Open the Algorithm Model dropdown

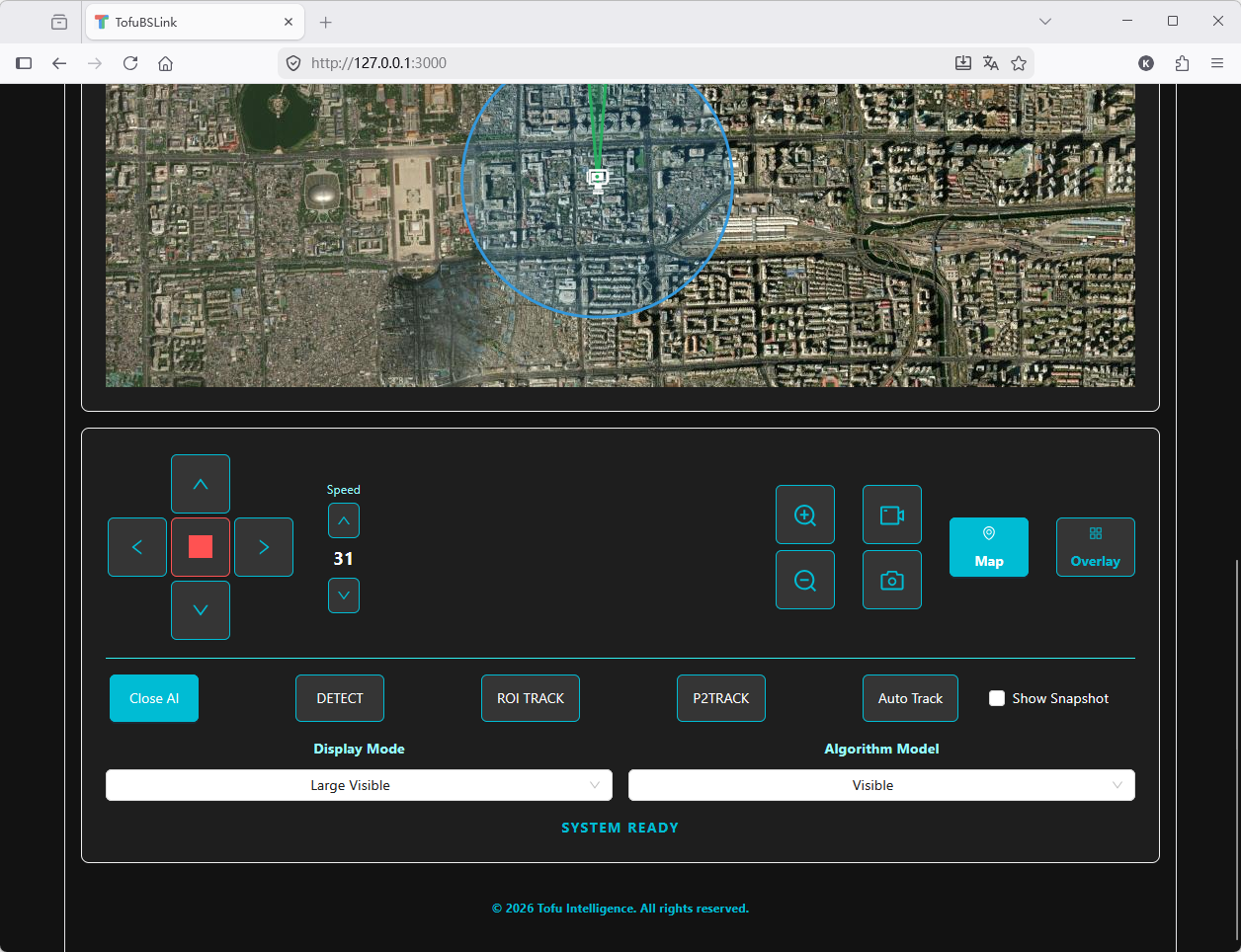click(881, 785)
